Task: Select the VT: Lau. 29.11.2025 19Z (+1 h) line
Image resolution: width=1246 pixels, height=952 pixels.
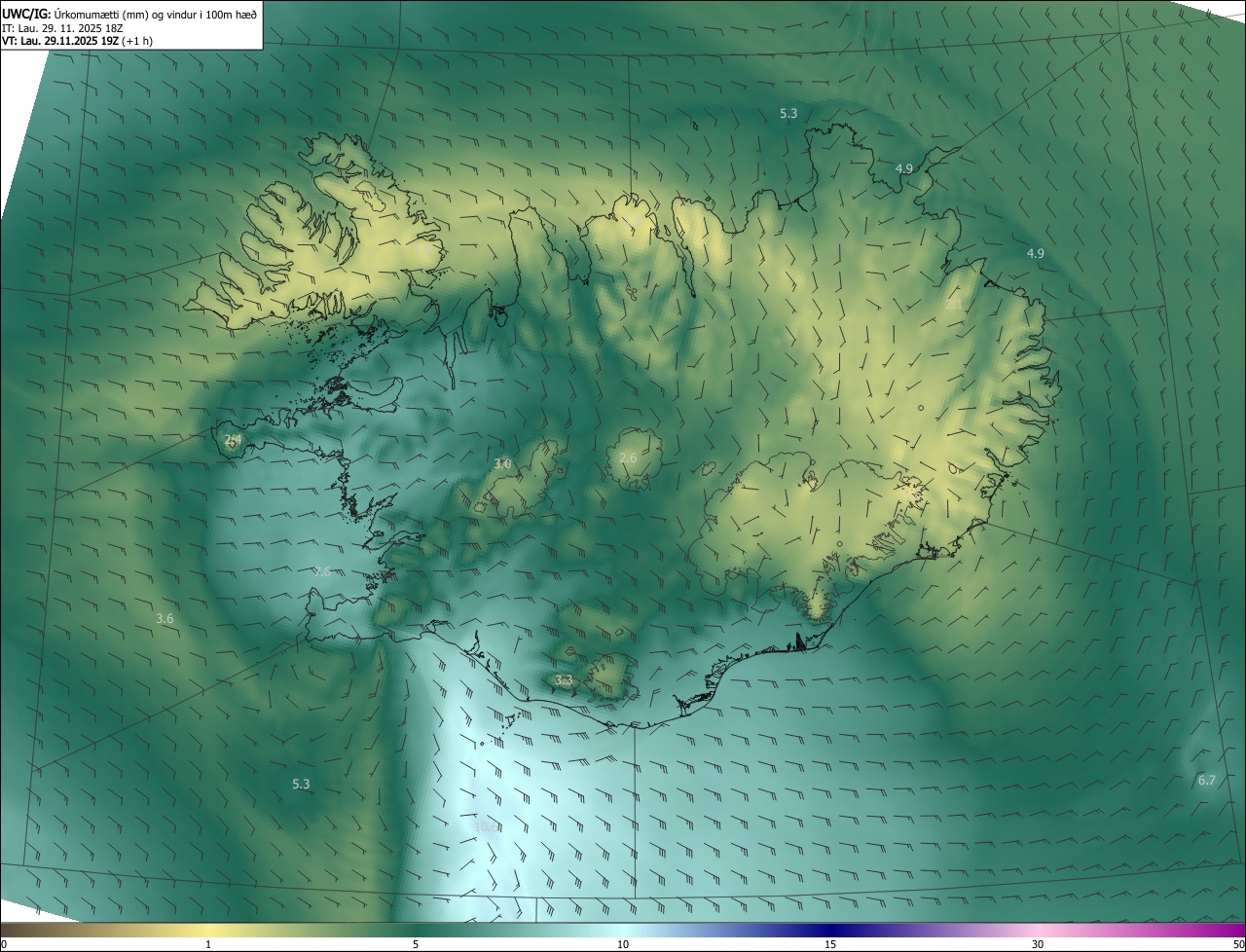Action: click(77, 41)
